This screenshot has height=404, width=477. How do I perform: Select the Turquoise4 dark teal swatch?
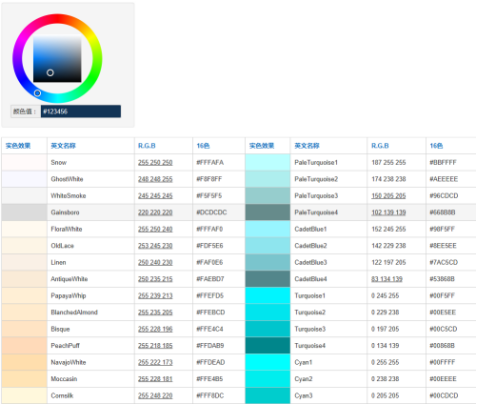[x=268, y=346]
